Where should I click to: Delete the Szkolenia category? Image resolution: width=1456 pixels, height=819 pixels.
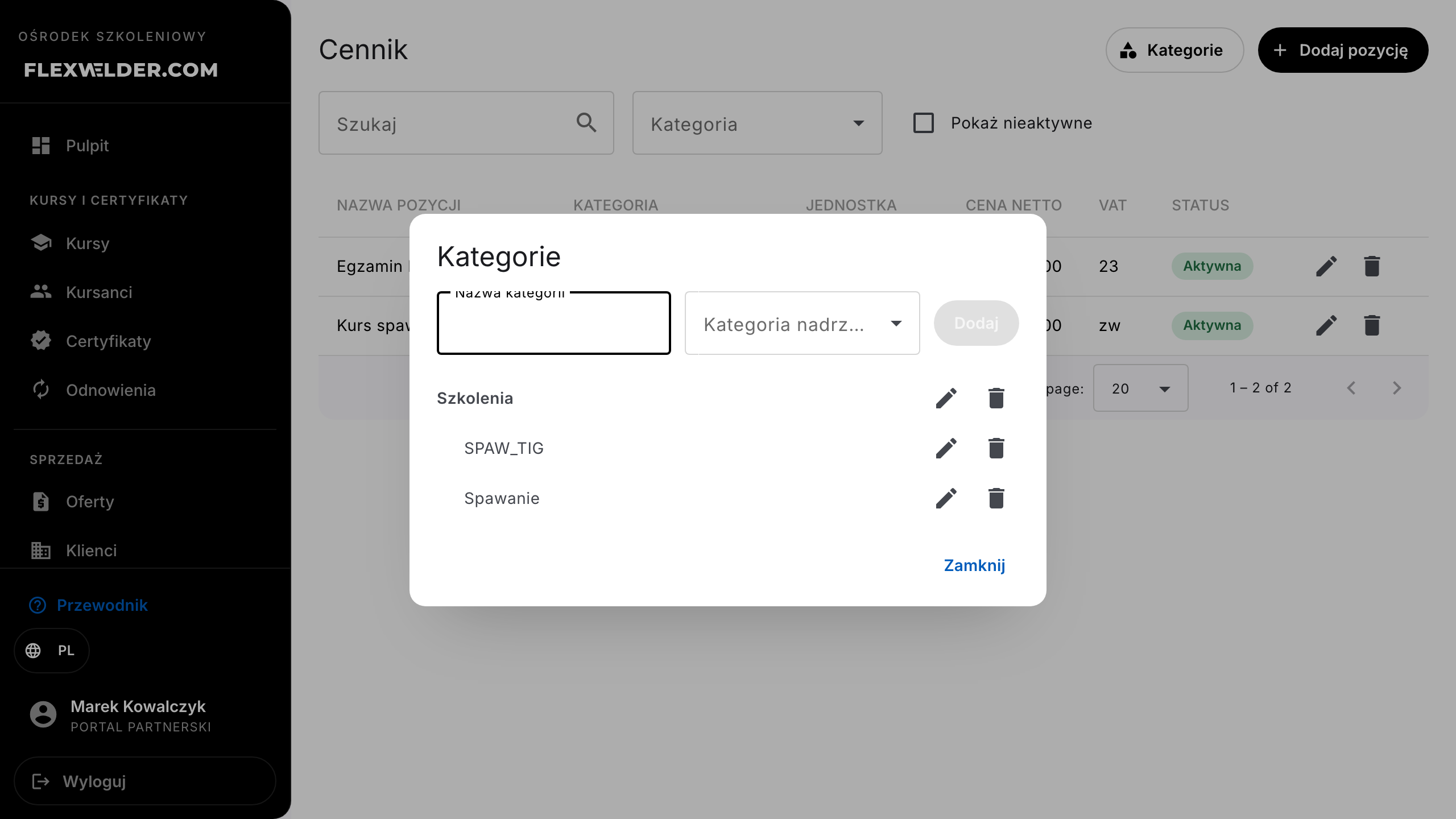pos(996,398)
